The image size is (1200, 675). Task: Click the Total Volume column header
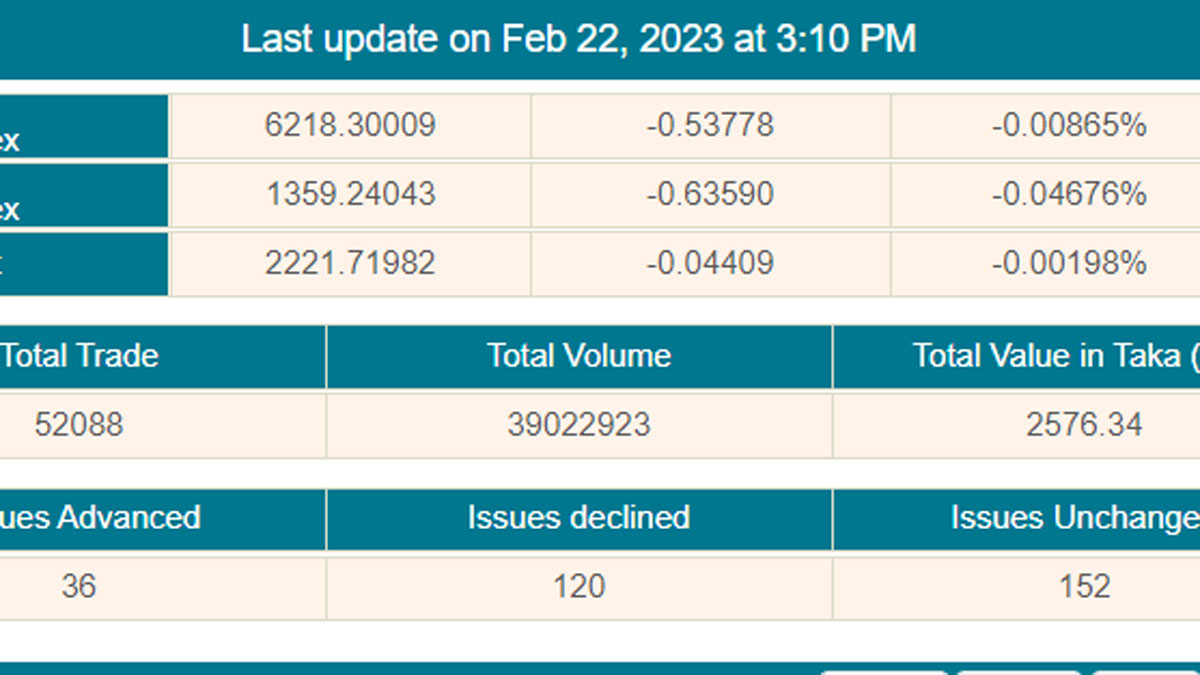pyautogui.click(x=579, y=356)
